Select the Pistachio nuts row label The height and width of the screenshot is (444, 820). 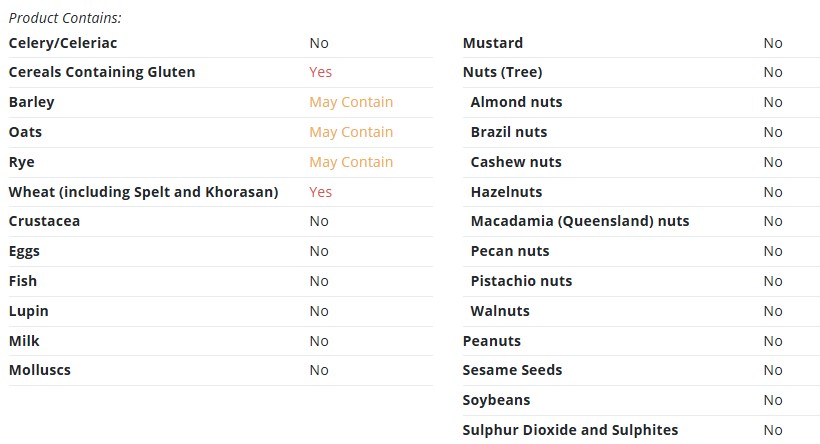click(521, 281)
